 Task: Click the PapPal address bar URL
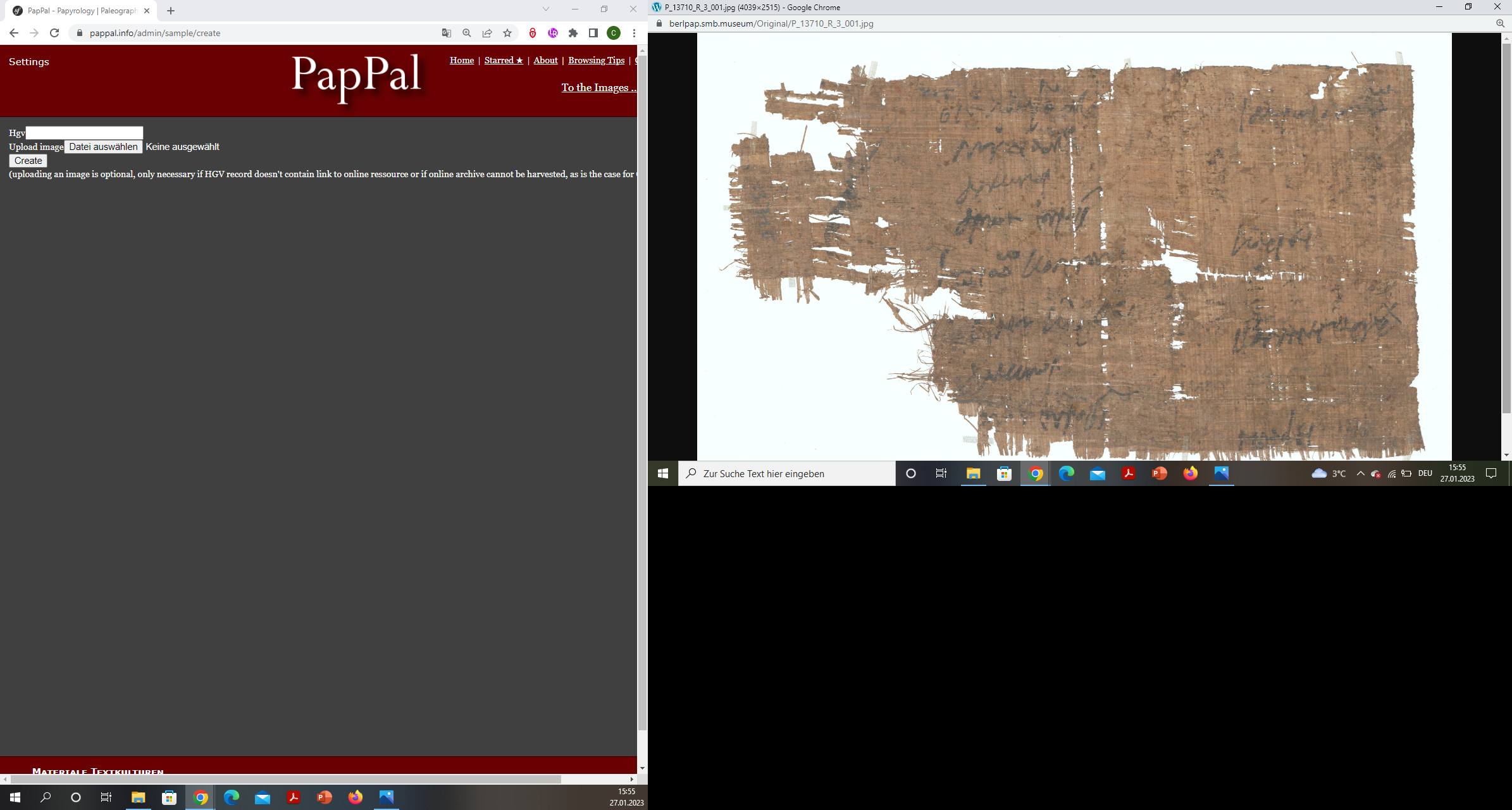tap(155, 33)
